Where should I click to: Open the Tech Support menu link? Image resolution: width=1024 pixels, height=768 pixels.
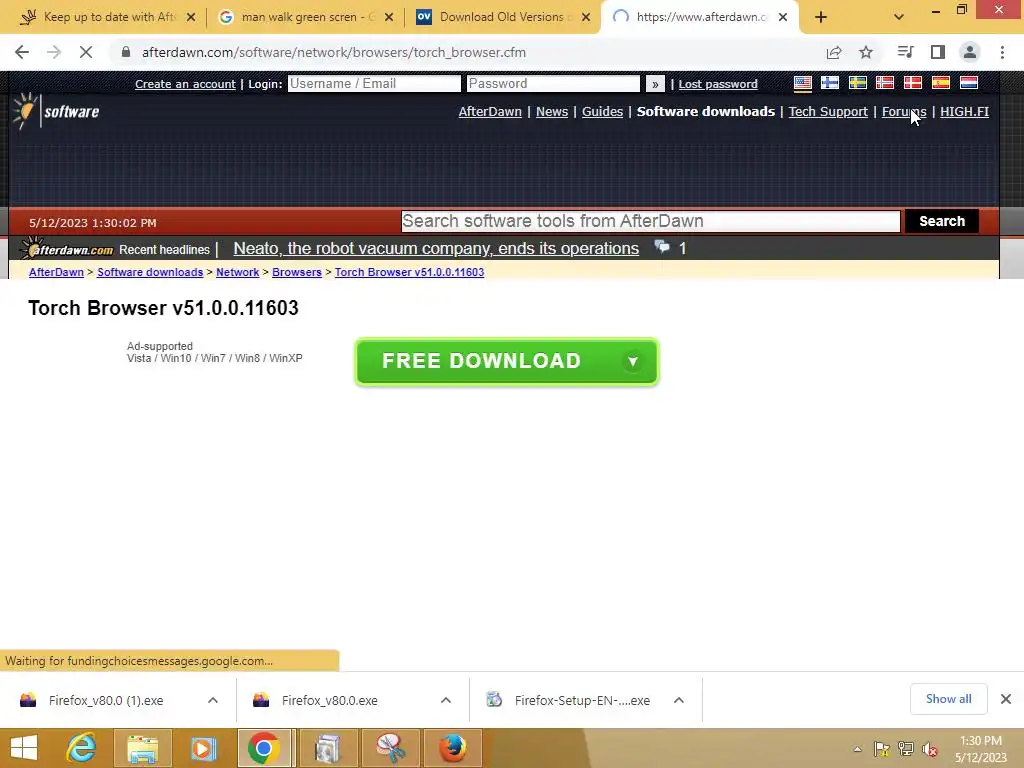pos(828,112)
